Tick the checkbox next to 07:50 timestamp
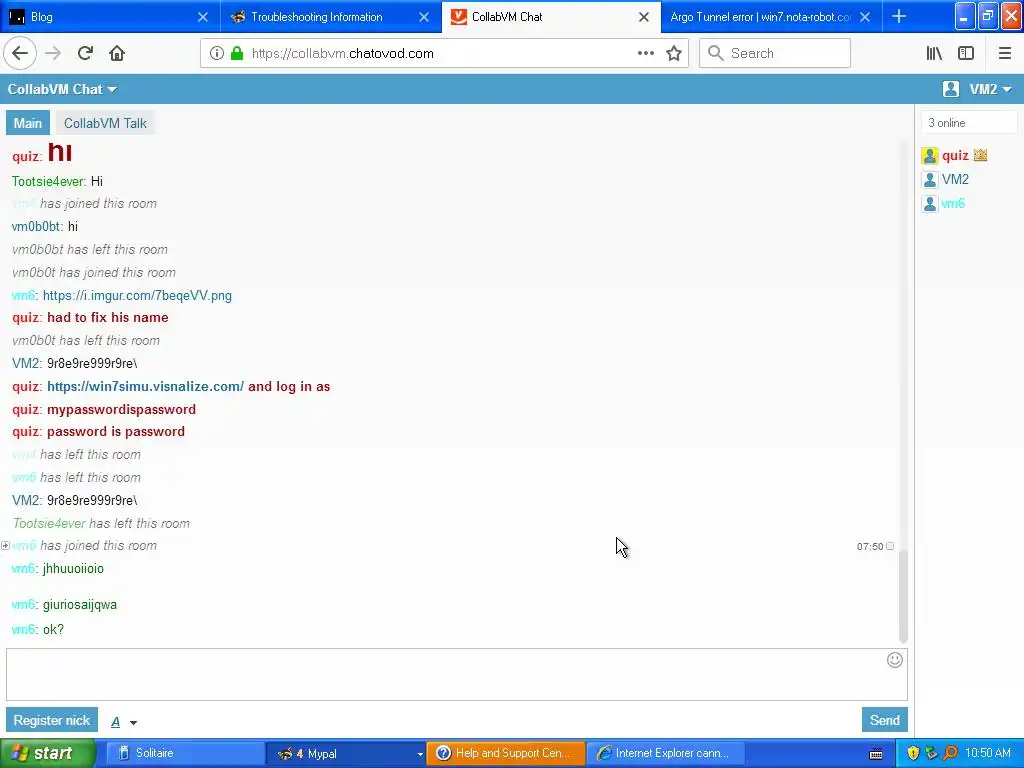Viewport: 1024px width, 768px height. tap(890, 546)
